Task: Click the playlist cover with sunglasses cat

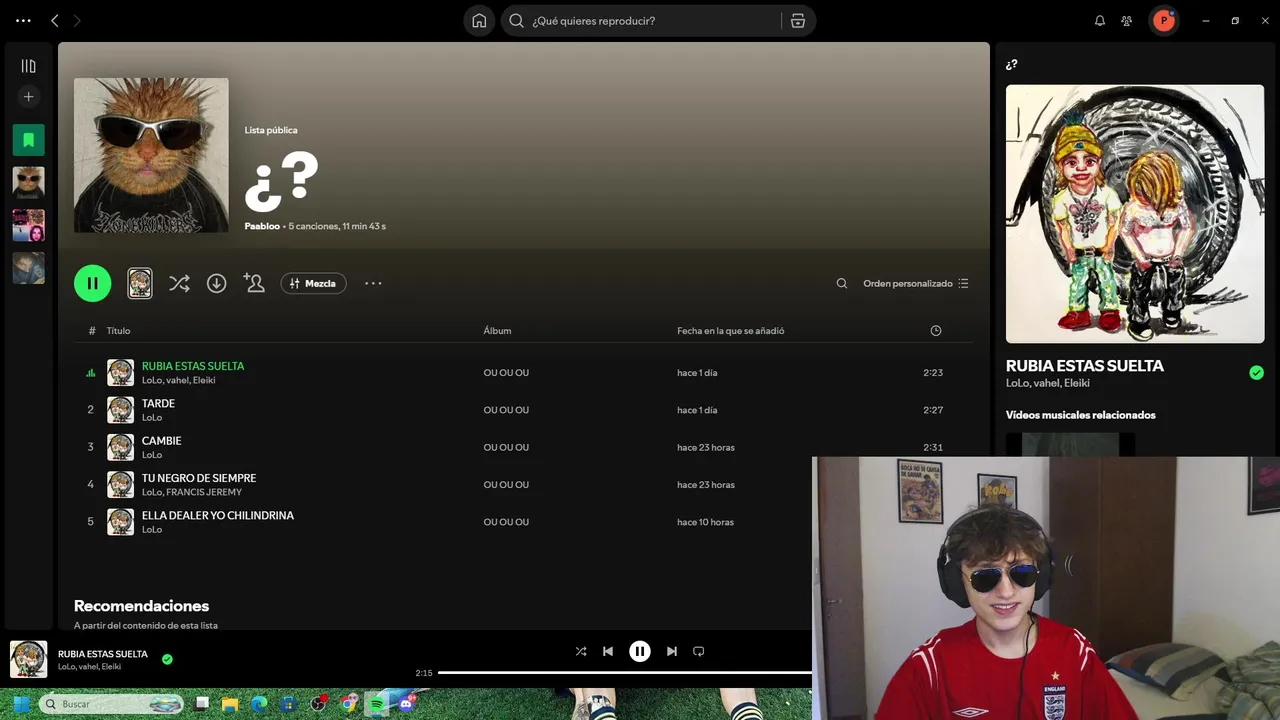Action: [151, 155]
